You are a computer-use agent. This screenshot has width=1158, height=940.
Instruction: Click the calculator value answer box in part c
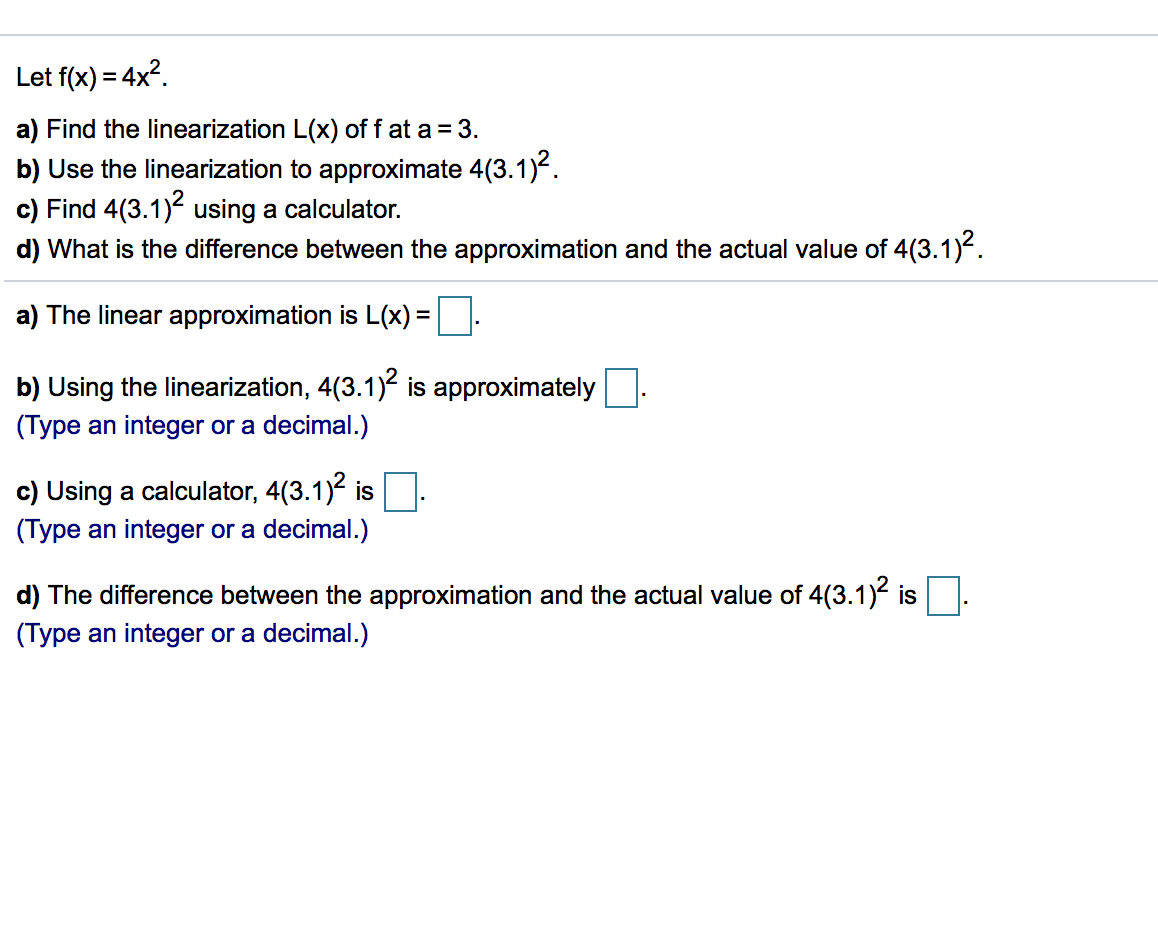tap(399, 493)
